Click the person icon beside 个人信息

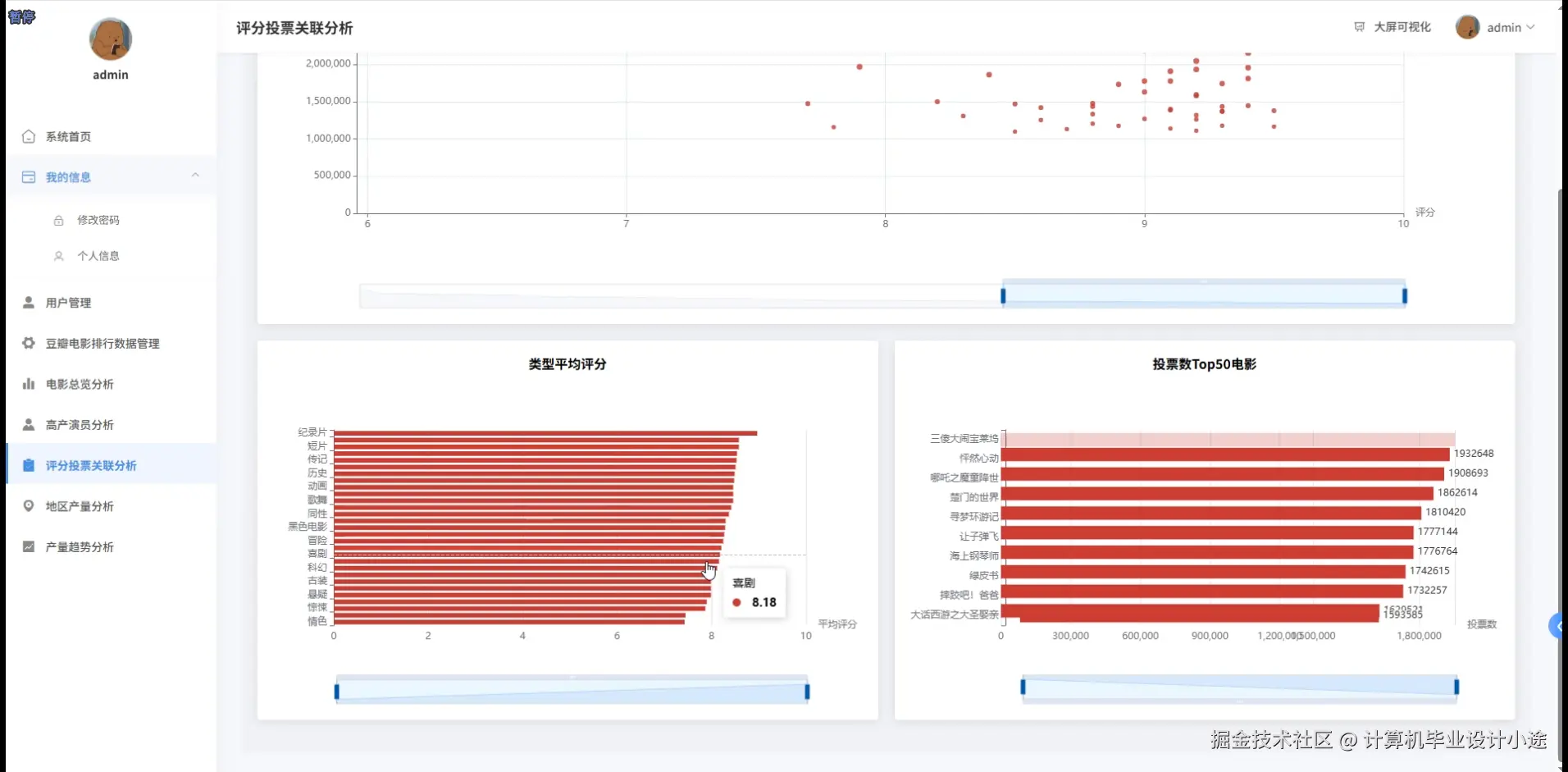point(59,256)
